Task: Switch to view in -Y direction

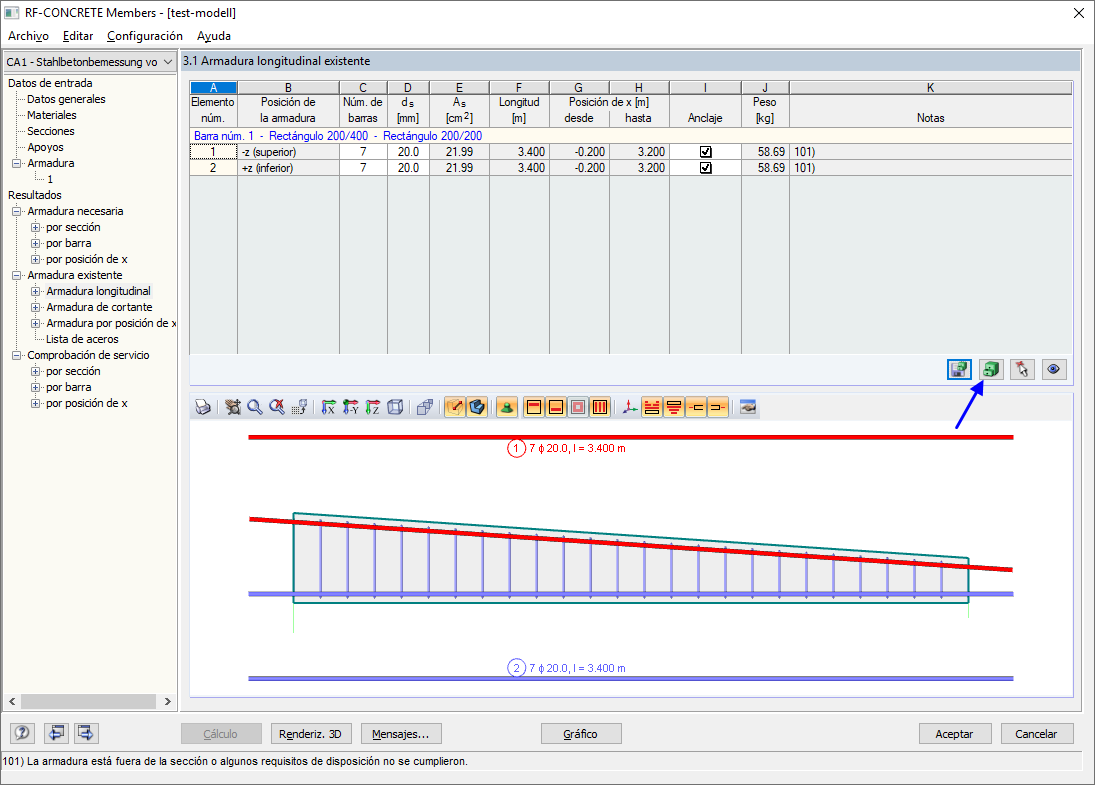Action: pyautogui.click(x=351, y=407)
